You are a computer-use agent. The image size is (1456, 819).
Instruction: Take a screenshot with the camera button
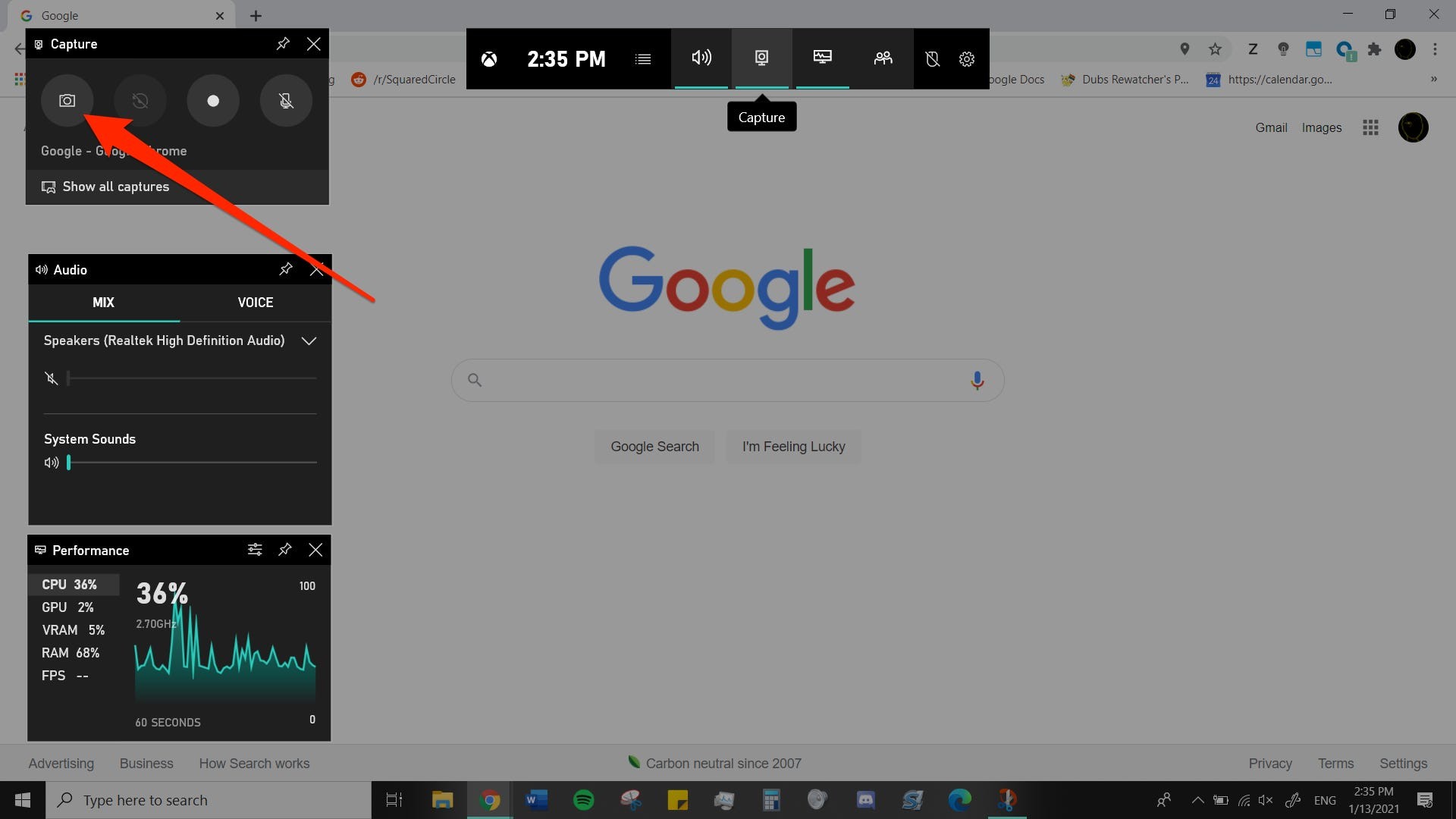[x=67, y=100]
